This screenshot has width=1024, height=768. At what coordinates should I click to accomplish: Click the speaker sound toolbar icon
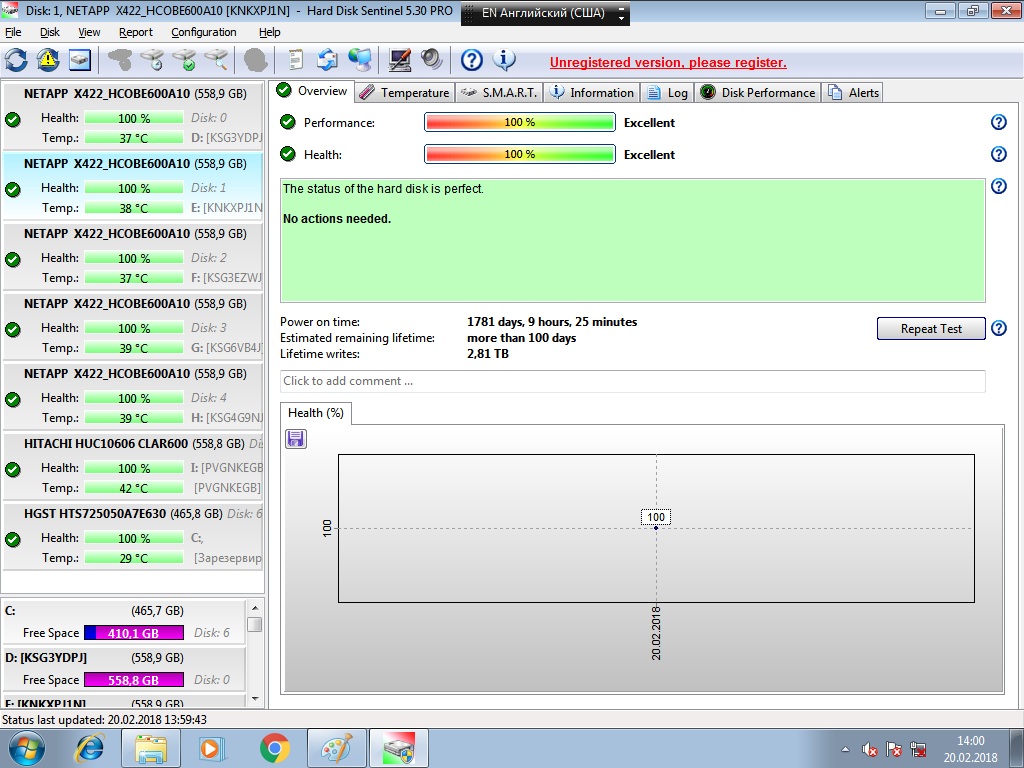pos(431,60)
